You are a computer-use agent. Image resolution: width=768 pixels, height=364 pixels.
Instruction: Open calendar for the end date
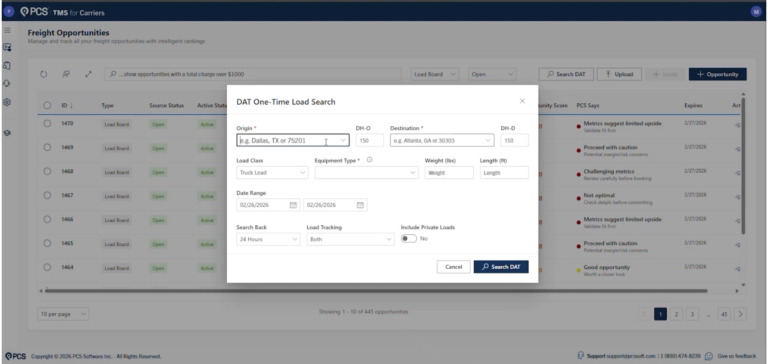[360, 205]
